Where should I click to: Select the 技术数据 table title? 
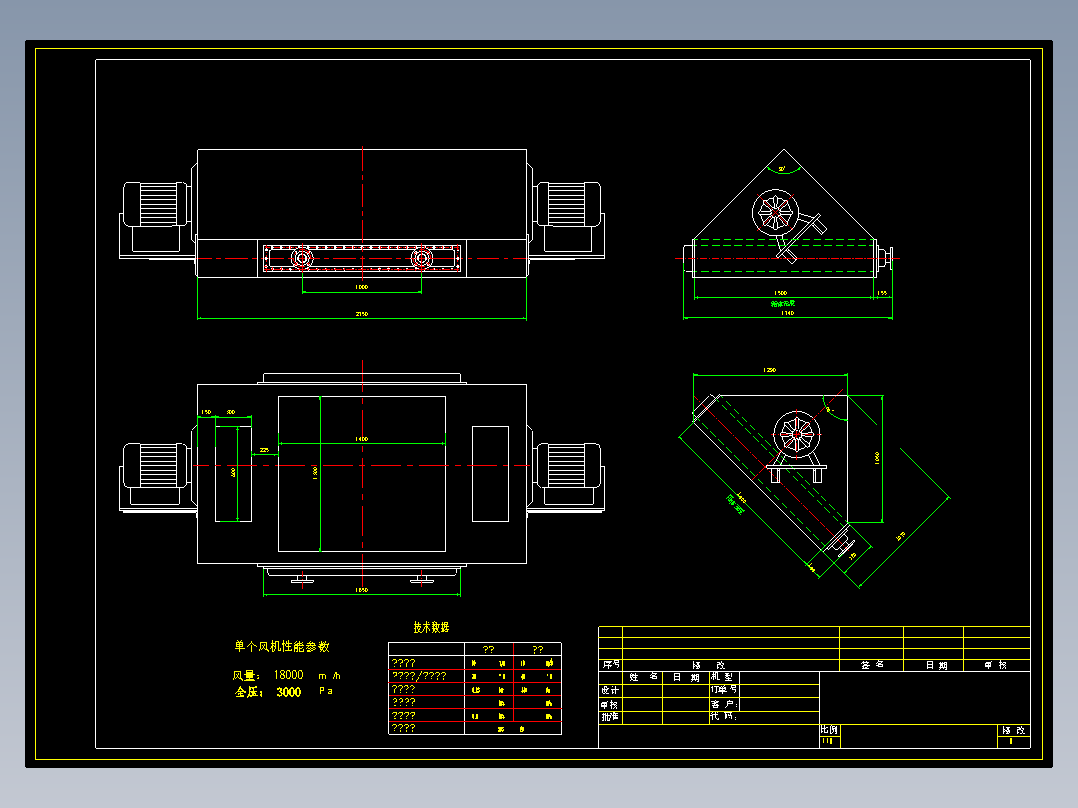tap(431, 627)
